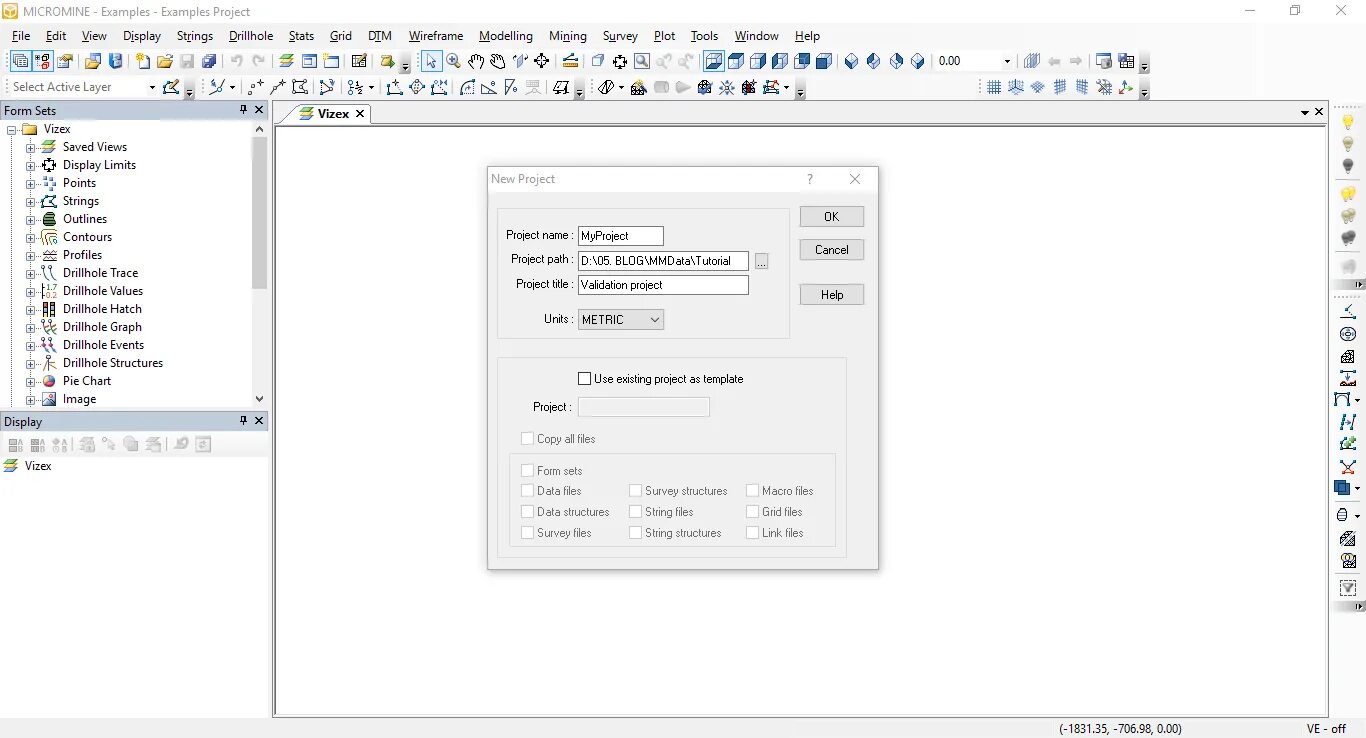Select the arrow pointer tool in toolbar
This screenshot has height=738, width=1366.
[x=431, y=61]
